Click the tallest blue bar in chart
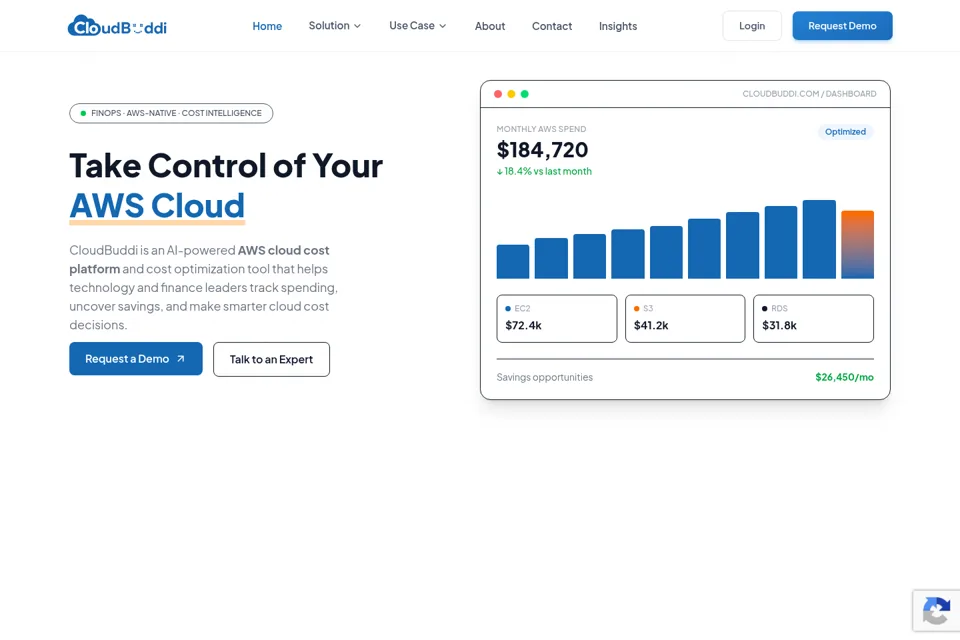 coord(819,239)
